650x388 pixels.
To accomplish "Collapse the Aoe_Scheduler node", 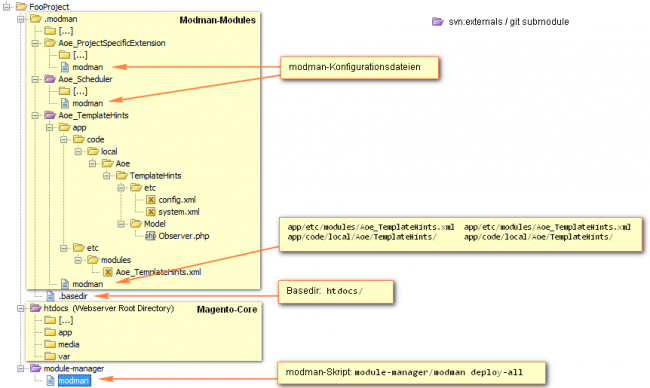I will 35,79.
